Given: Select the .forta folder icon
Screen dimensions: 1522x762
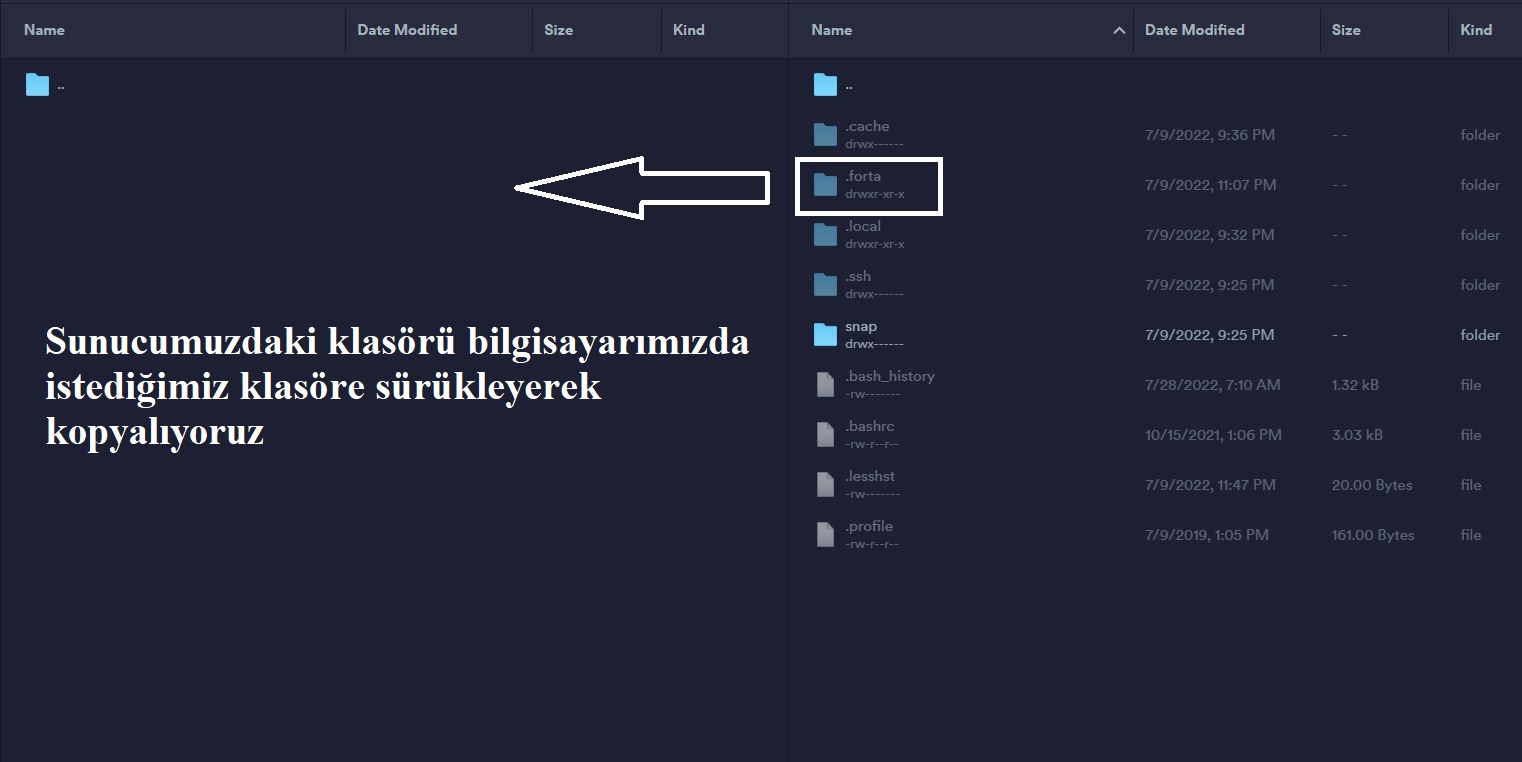Looking at the screenshot, I should (x=825, y=185).
